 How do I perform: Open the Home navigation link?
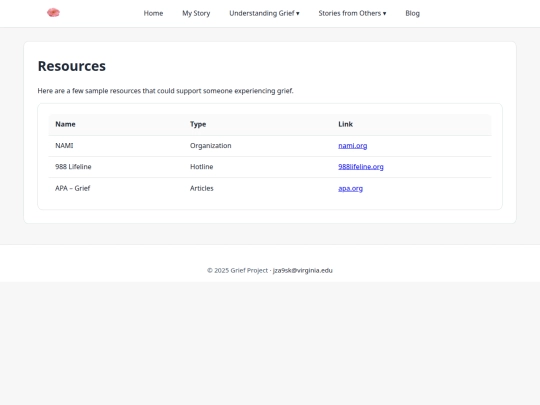coord(153,13)
